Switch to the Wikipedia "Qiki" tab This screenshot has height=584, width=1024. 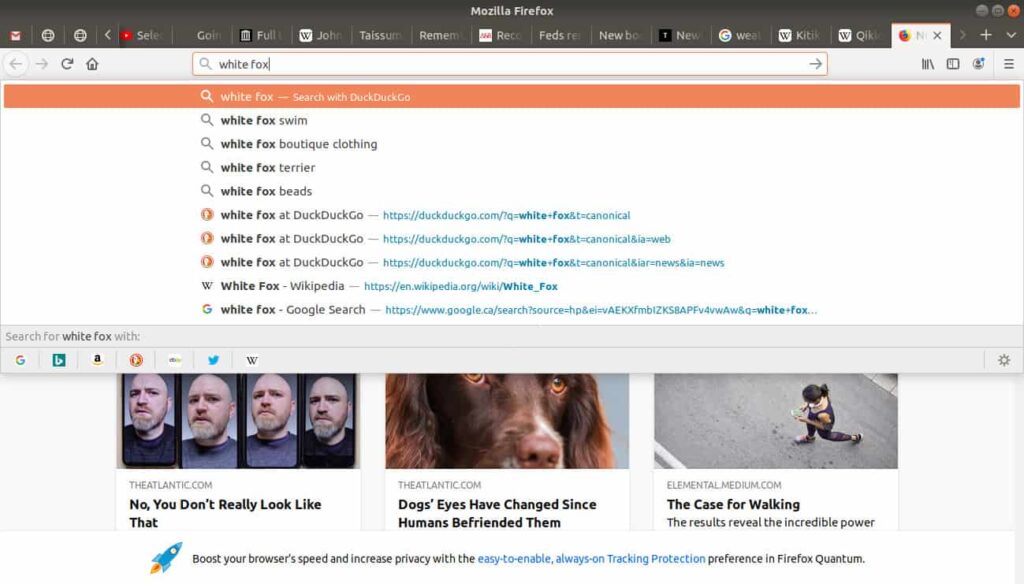click(859, 35)
